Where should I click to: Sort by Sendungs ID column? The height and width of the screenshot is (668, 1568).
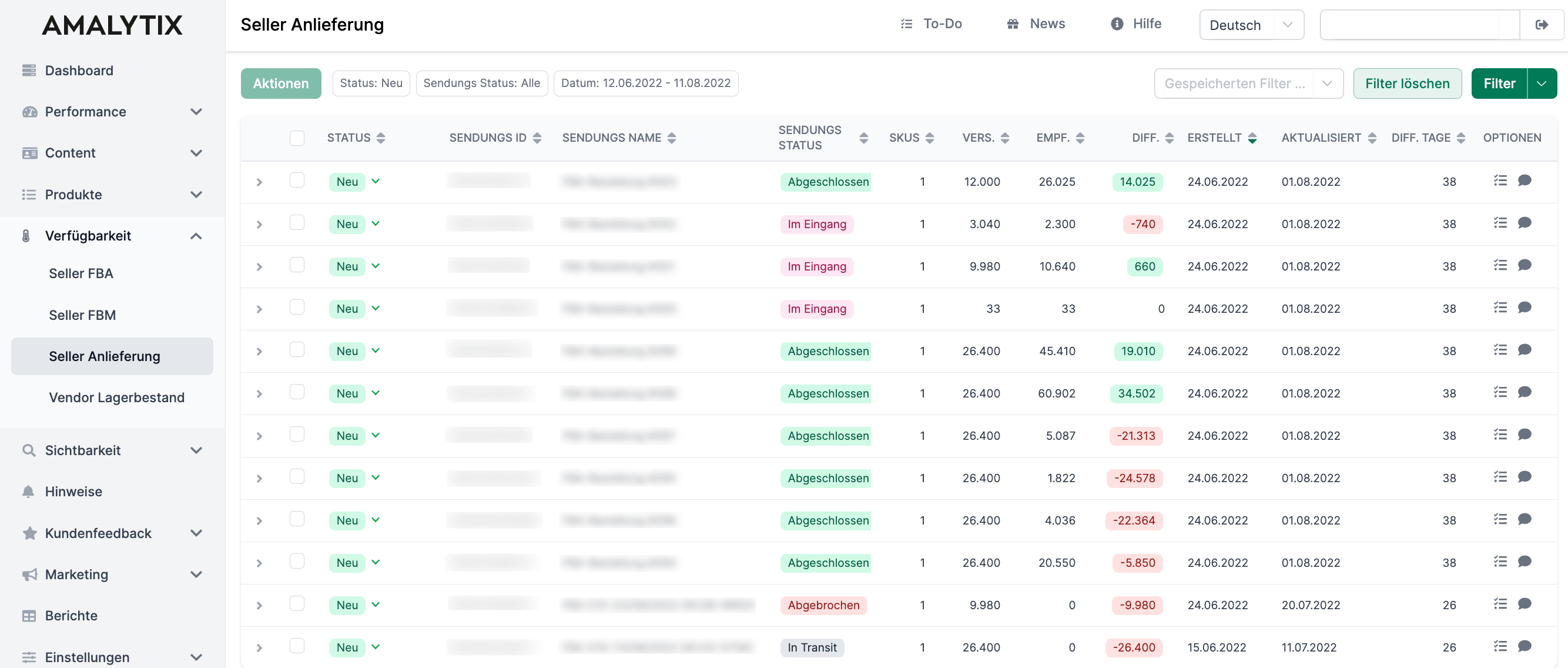[x=537, y=138]
